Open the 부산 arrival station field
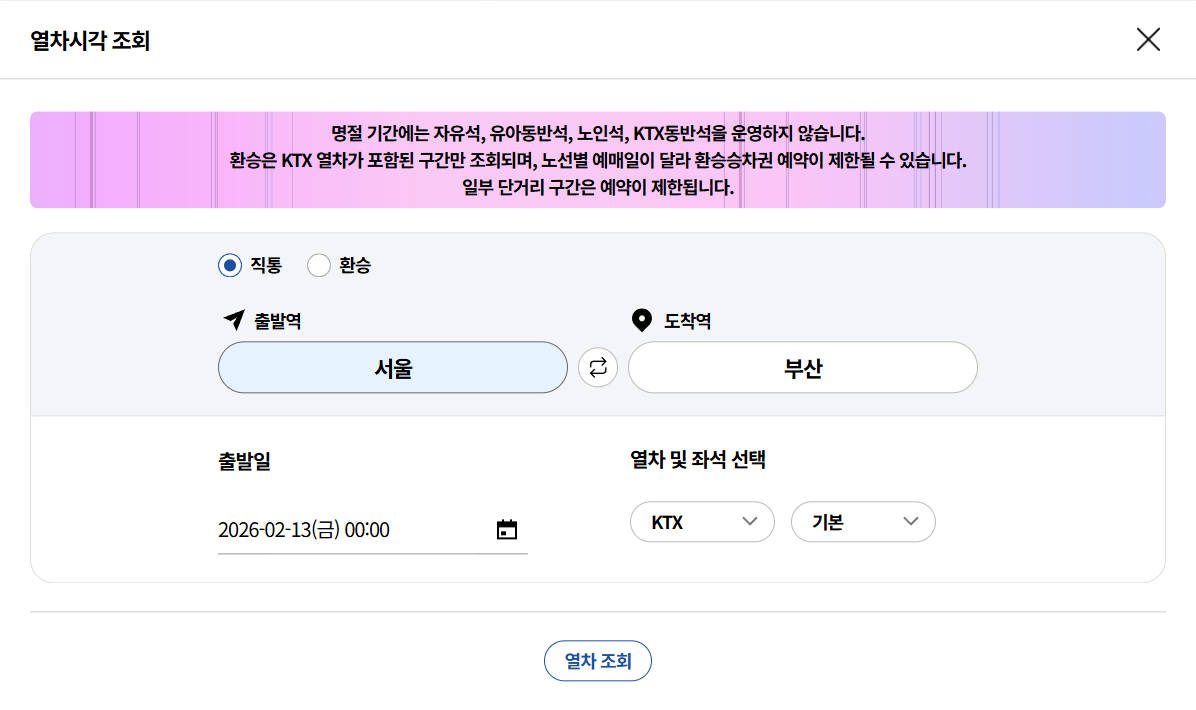Screen dimensions: 1196x710 click(802, 367)
